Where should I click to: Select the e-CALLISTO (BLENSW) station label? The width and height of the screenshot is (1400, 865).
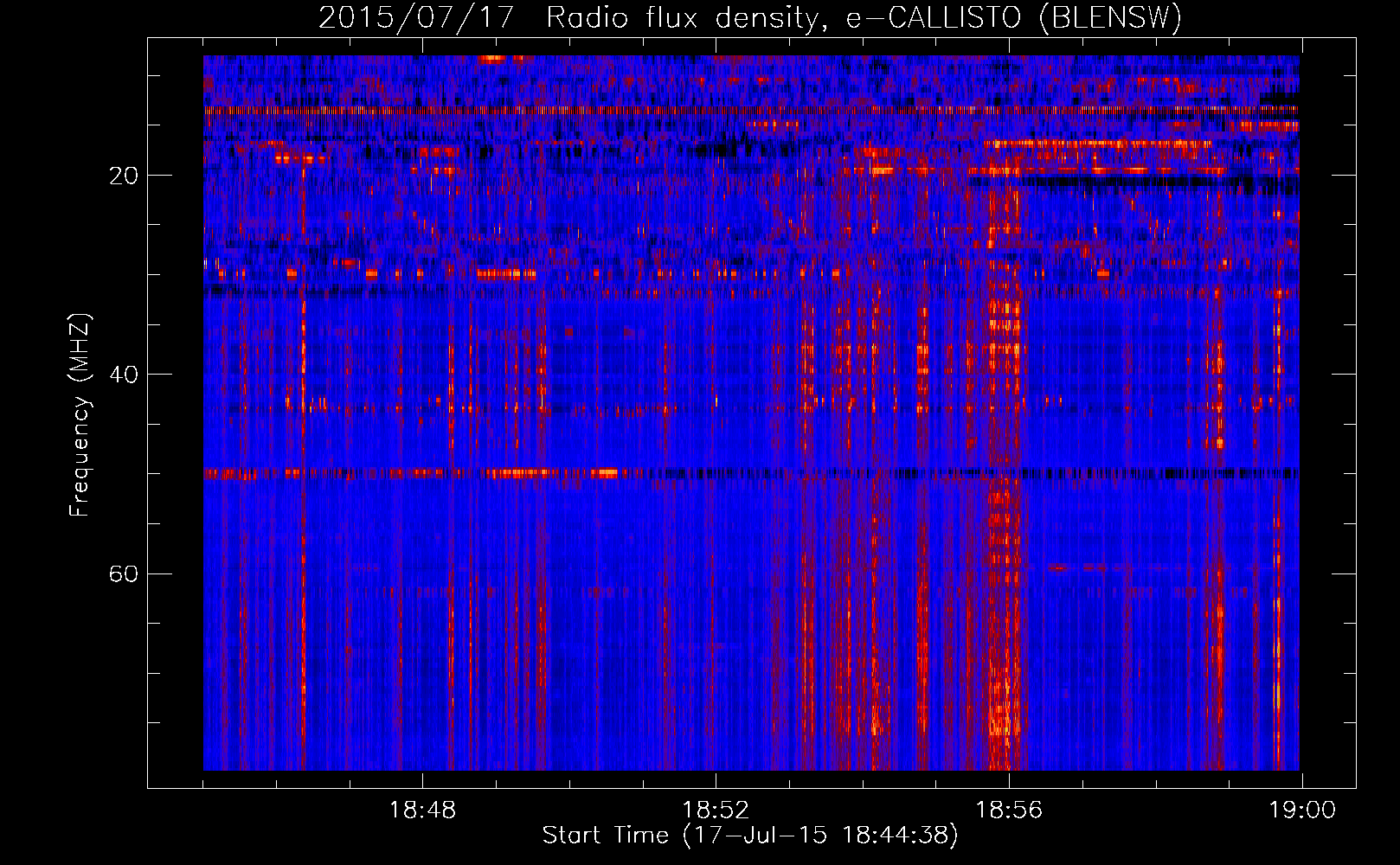coord(1013,17)
